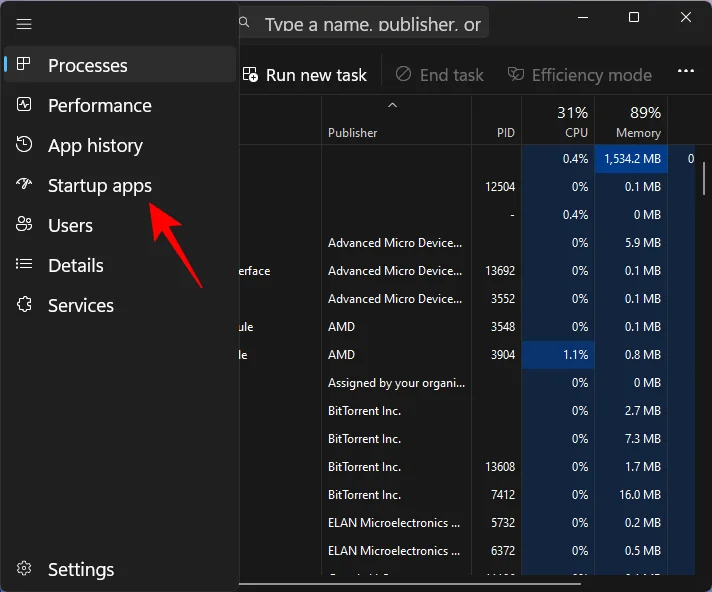Select the 1,534.2 MB memory cell
The width and height of the screenshot is (712, 592).
pyautogui.click(x=631, y=158)
